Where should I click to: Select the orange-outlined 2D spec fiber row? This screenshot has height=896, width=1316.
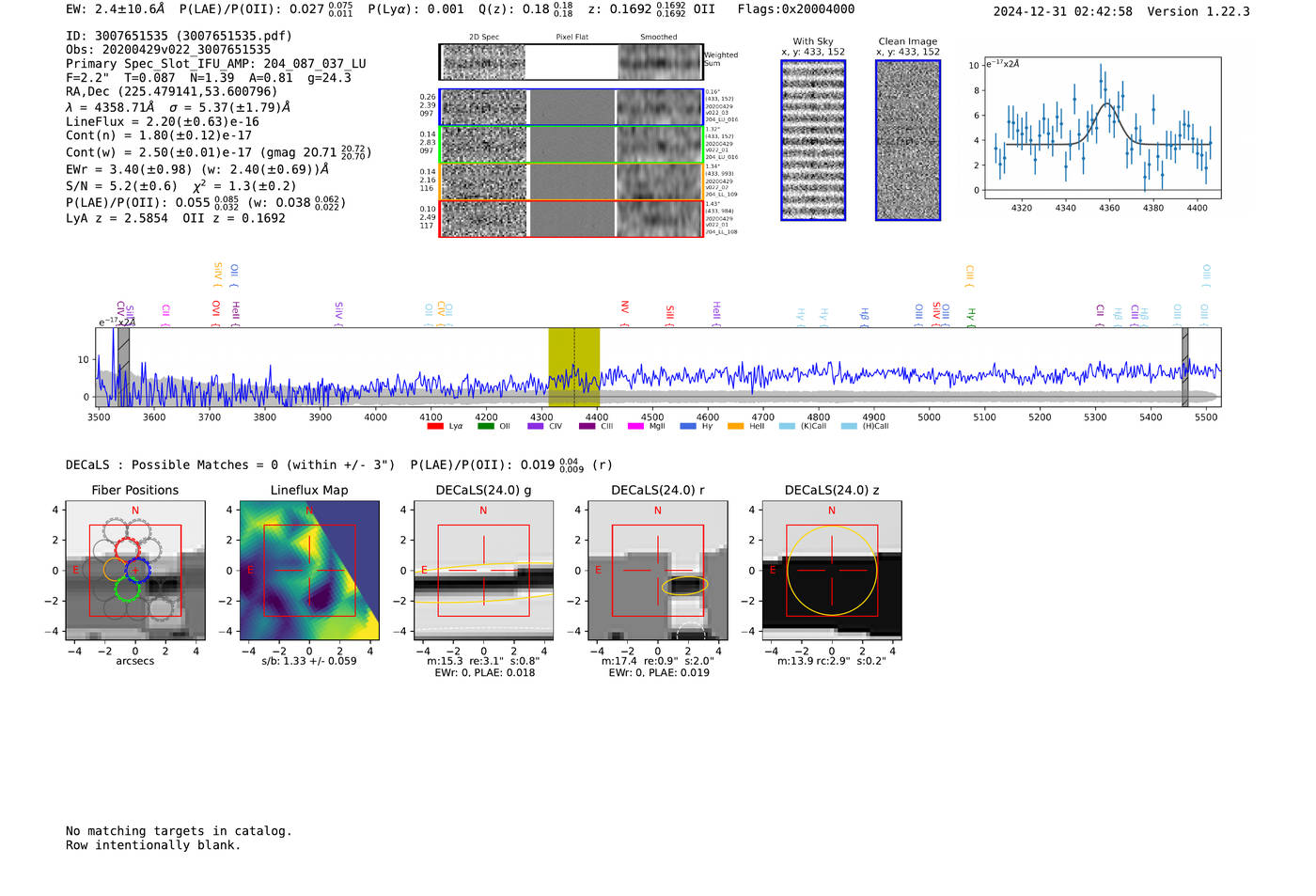(x=572, y=181)
